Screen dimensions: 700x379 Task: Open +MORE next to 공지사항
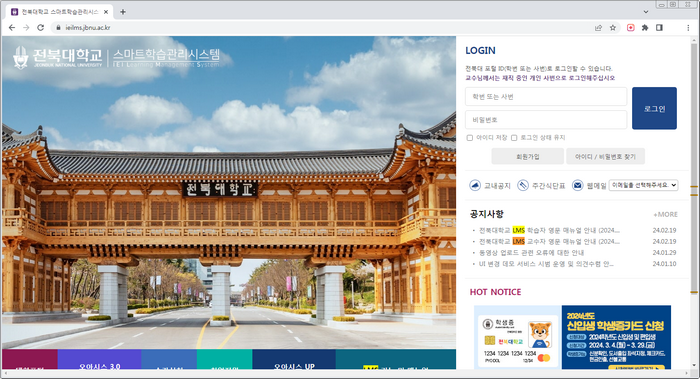666,215
